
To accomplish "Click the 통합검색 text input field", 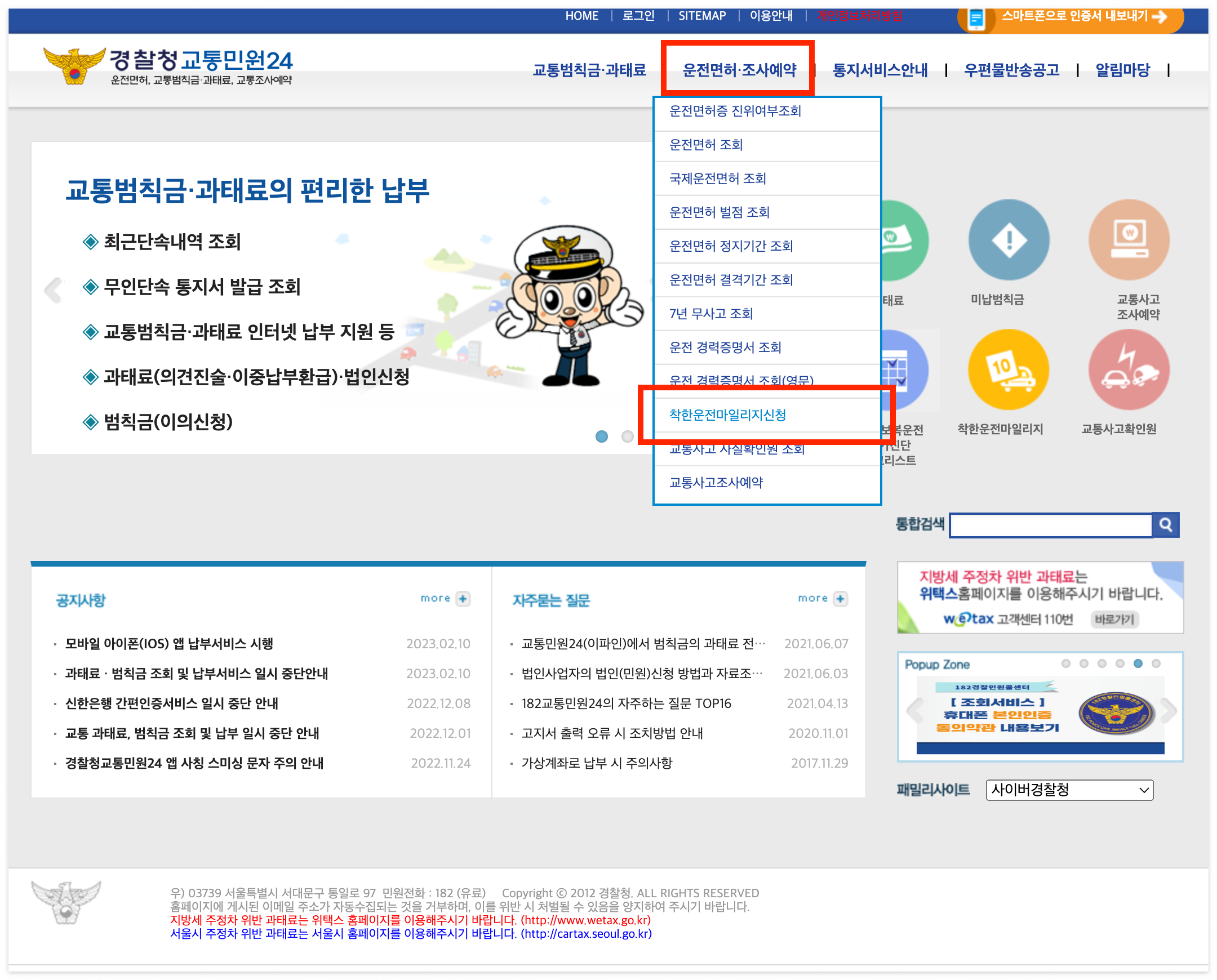I will click(1050, 525).
